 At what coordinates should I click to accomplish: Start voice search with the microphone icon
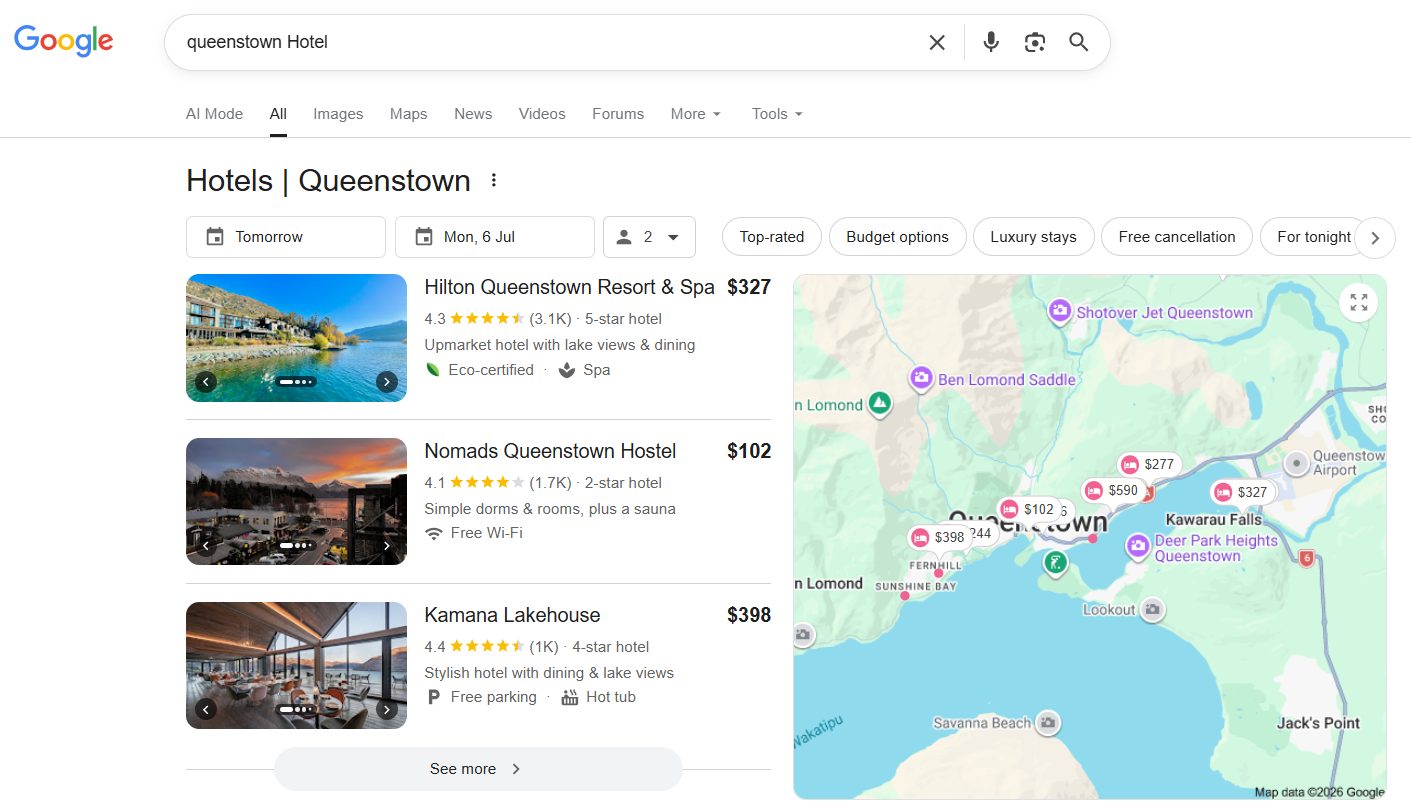(991, 42)
